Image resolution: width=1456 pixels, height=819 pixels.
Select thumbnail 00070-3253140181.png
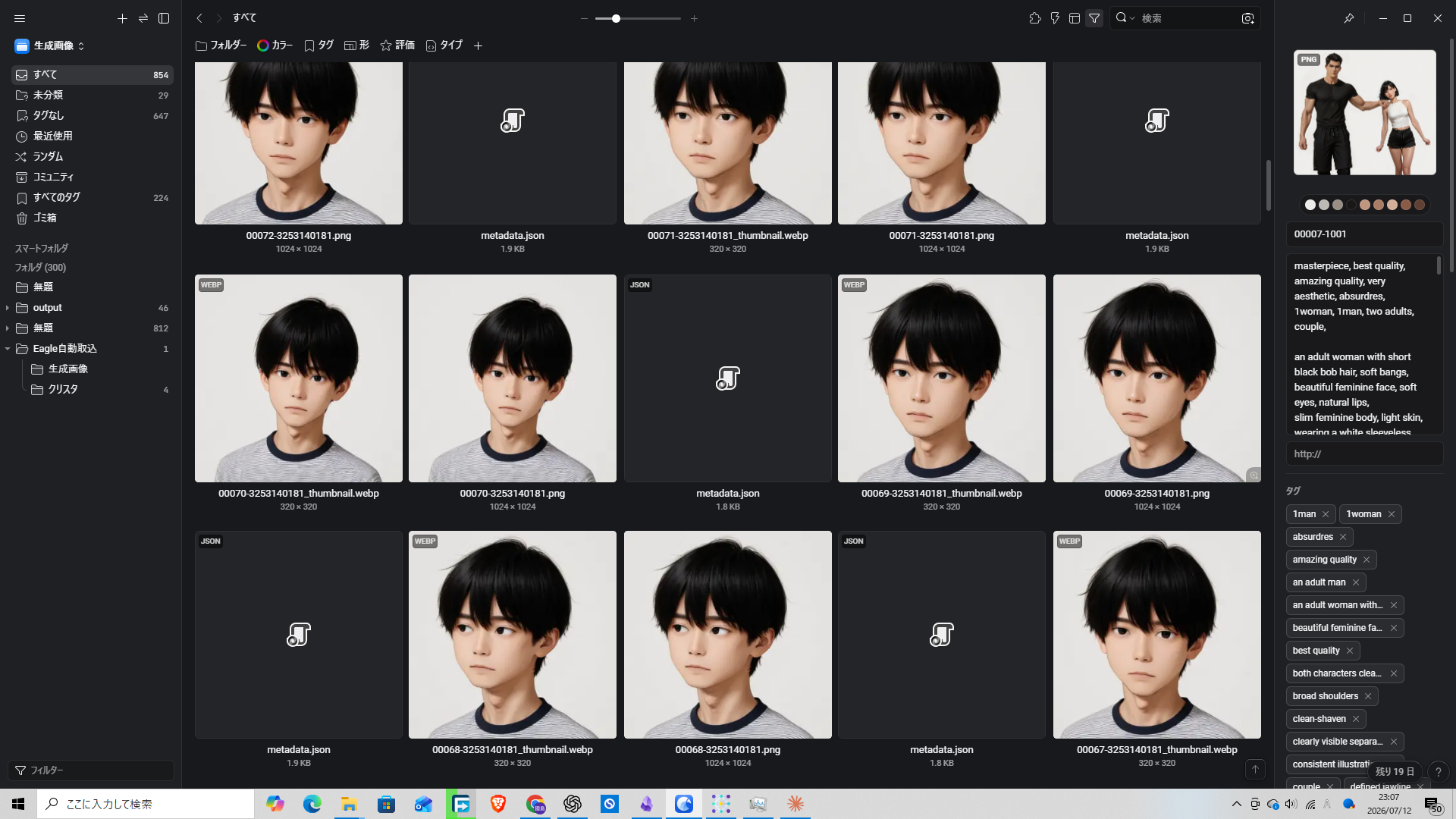click(513, 378)
